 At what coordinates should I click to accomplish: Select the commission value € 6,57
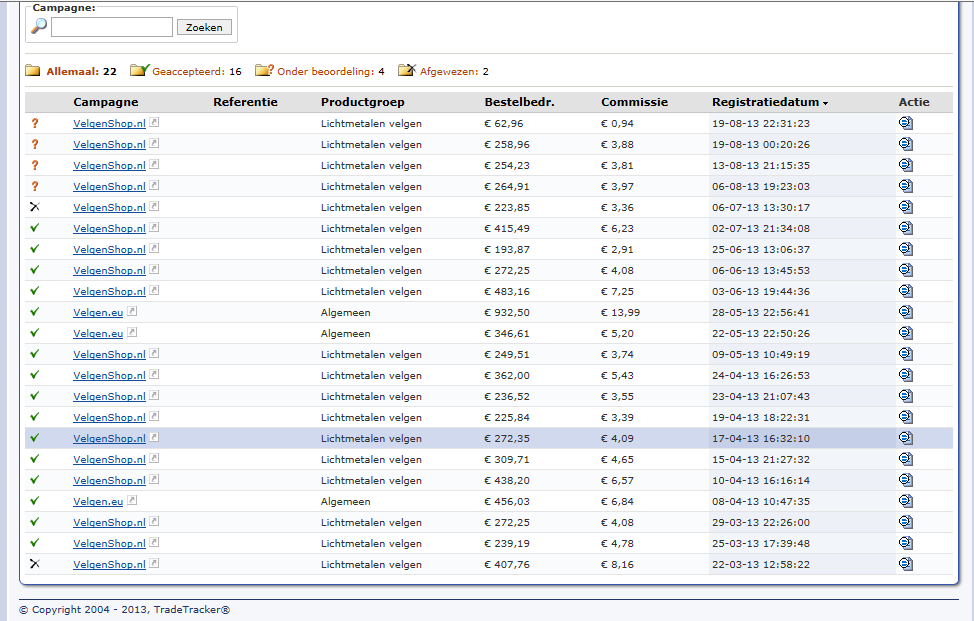point(617,481)
